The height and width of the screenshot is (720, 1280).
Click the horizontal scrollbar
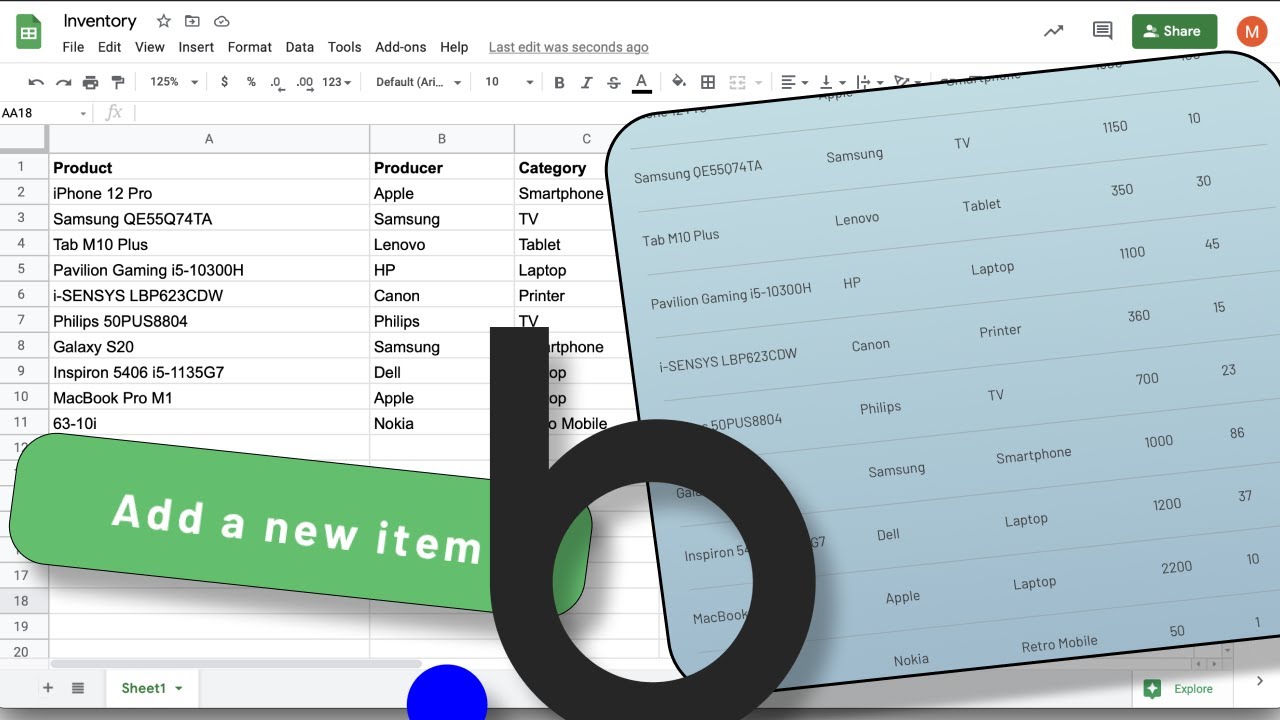tap(236, 664)
